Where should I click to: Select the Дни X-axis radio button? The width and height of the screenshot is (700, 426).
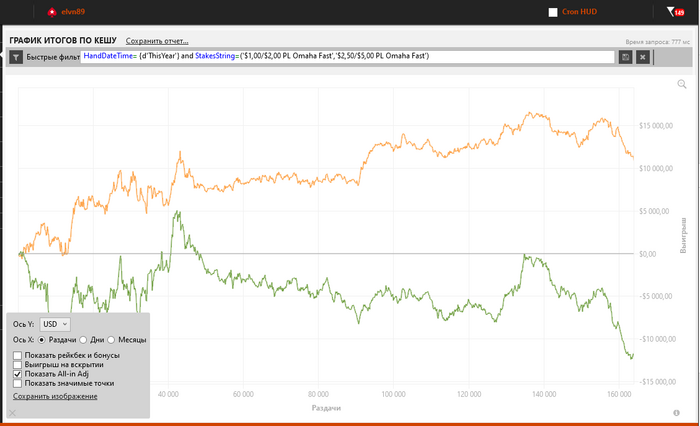pyautogui.click(x=83, y=340)
